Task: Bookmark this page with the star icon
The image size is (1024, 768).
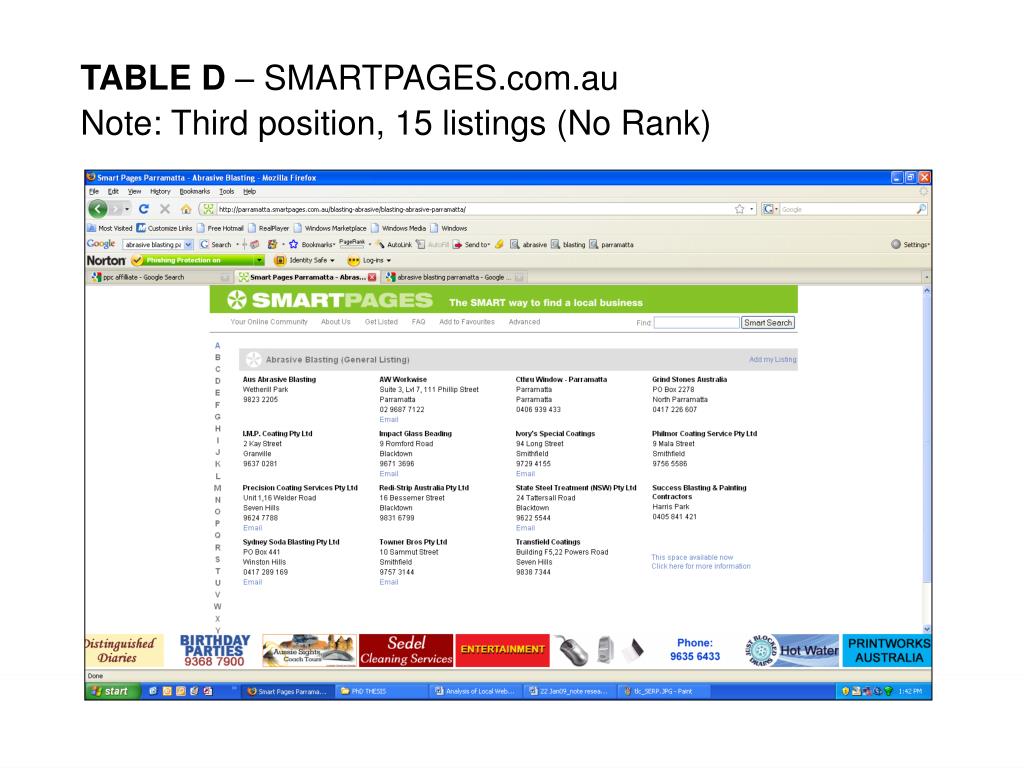Action: (x=739, y=209)
